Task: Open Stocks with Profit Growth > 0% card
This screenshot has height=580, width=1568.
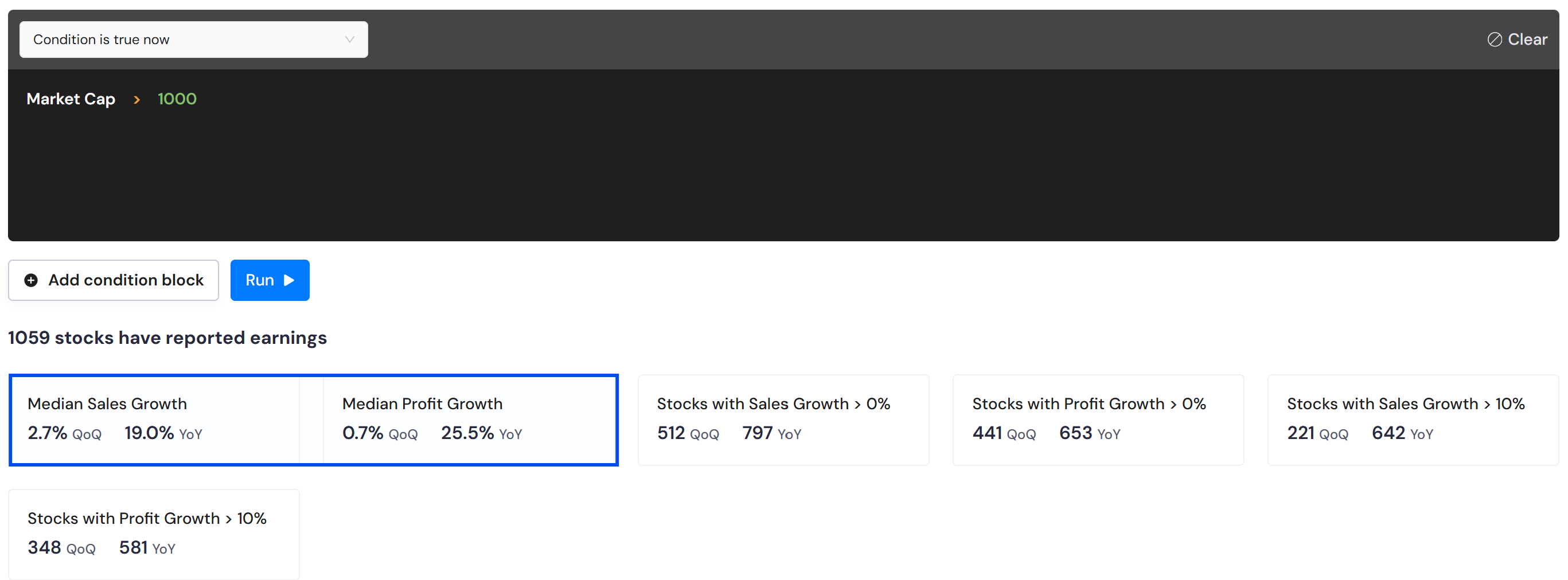Action: (1098, 420)
